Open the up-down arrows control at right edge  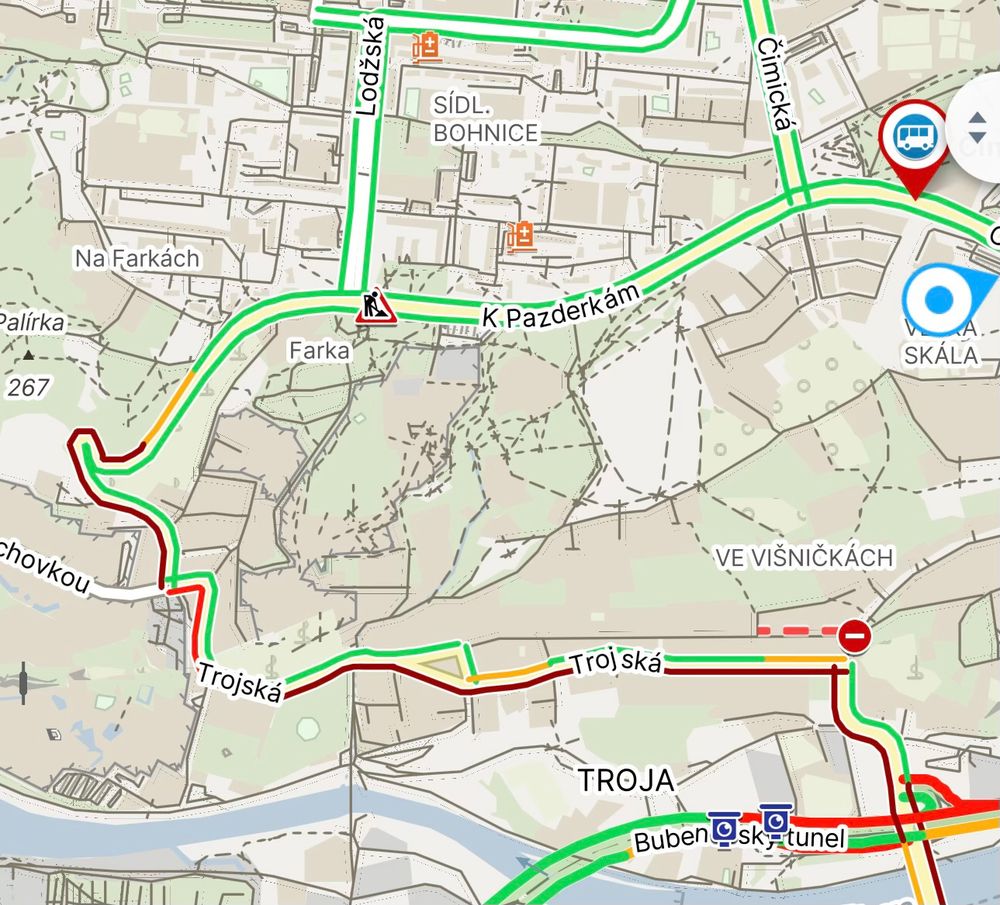coord(977,128)
